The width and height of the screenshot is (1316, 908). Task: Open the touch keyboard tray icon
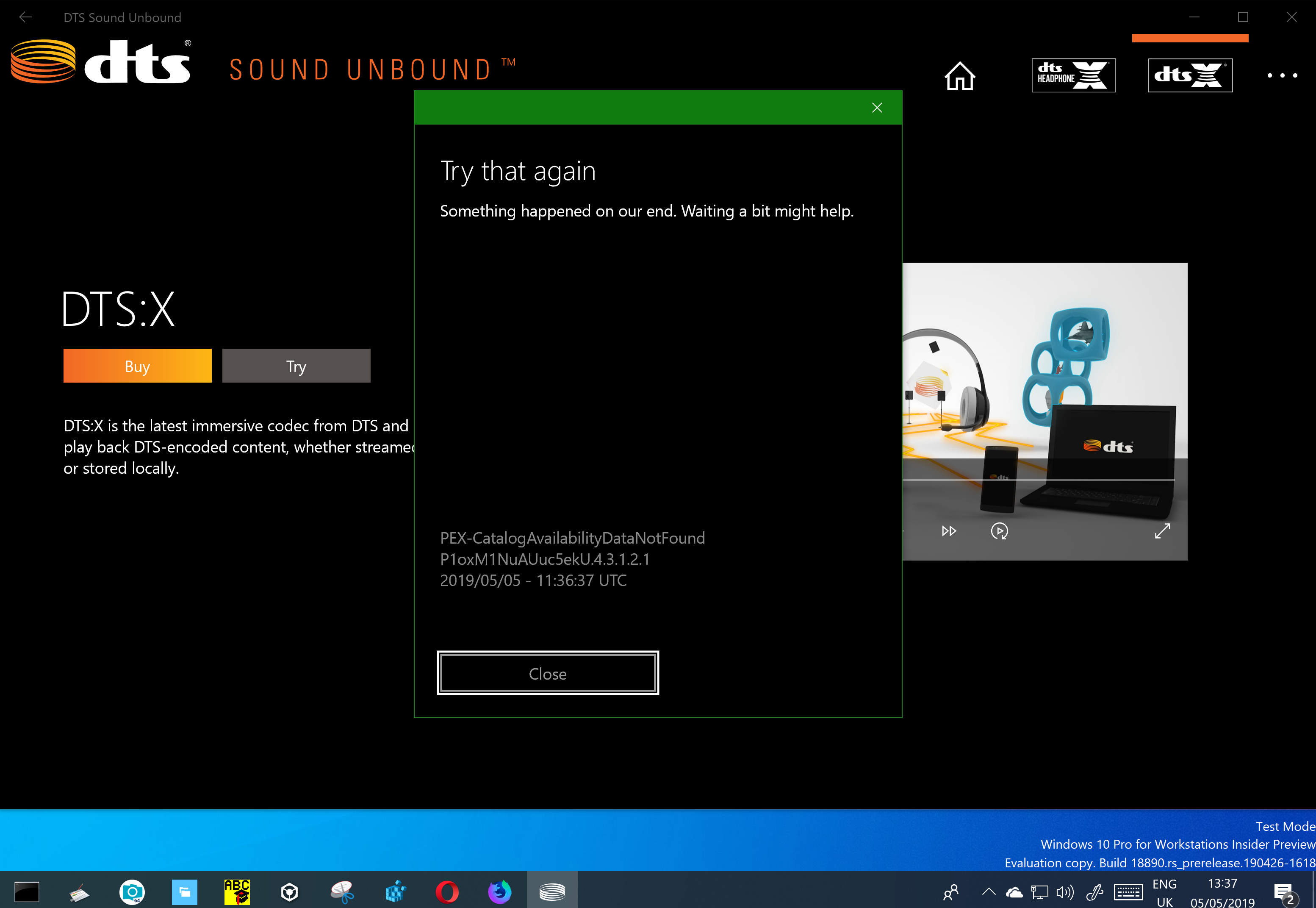[1128, 892]
